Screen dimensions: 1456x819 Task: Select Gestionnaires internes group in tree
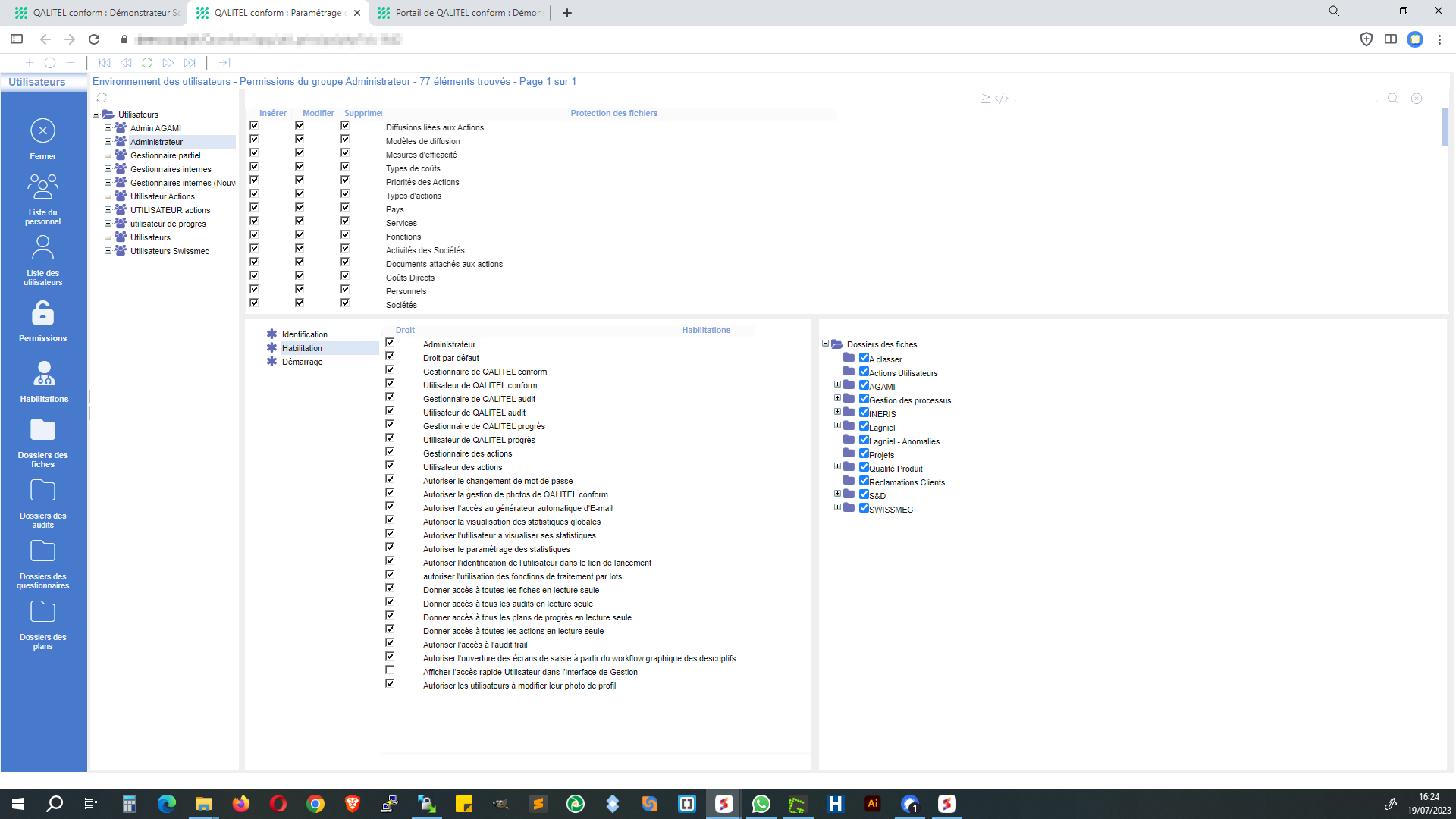[x=171, y=169]
